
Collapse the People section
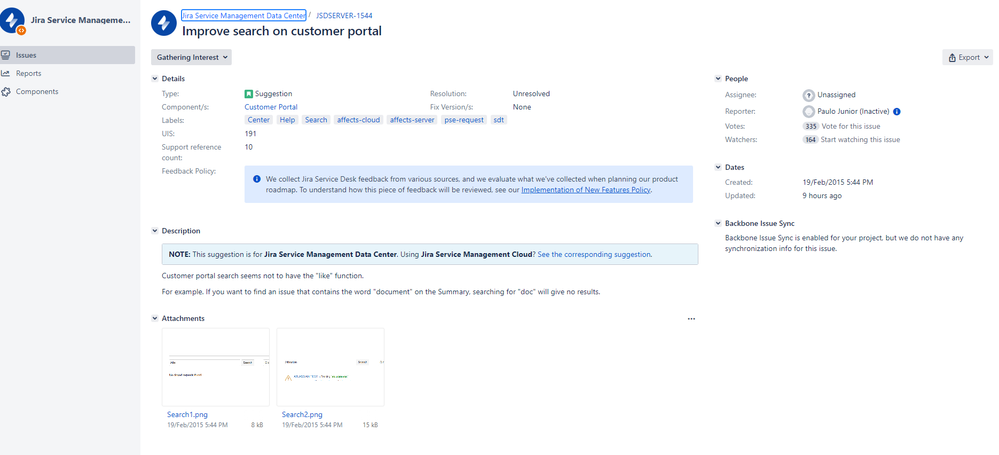pos(718,79)
